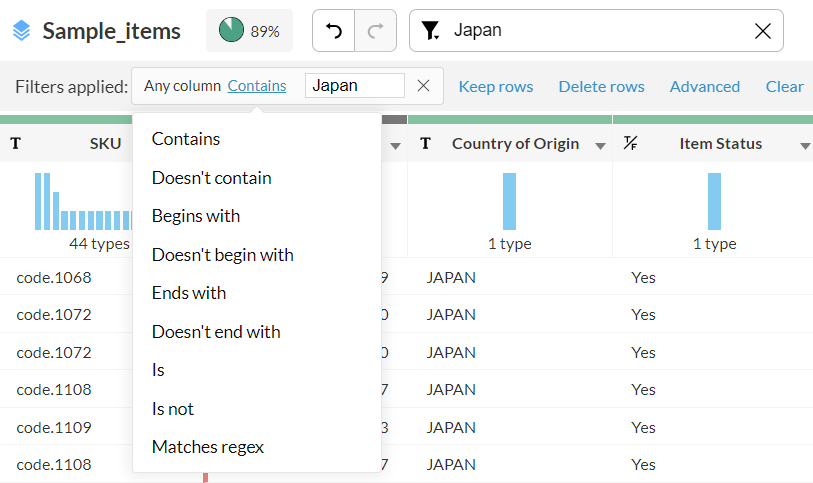
Task: Click the Country of Origin text type icon
Action: coord(425,144)
